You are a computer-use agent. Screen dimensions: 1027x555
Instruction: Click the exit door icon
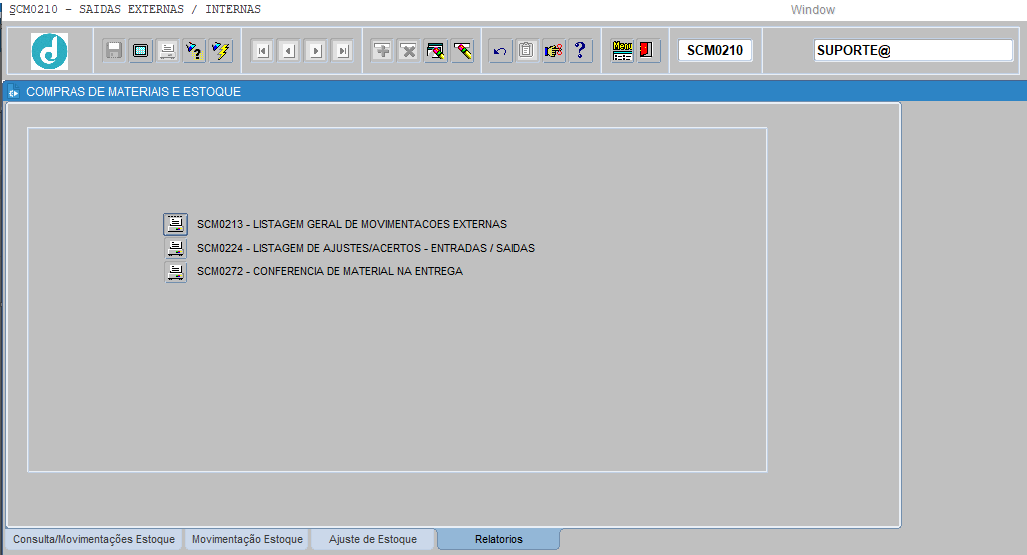(648, 51)
